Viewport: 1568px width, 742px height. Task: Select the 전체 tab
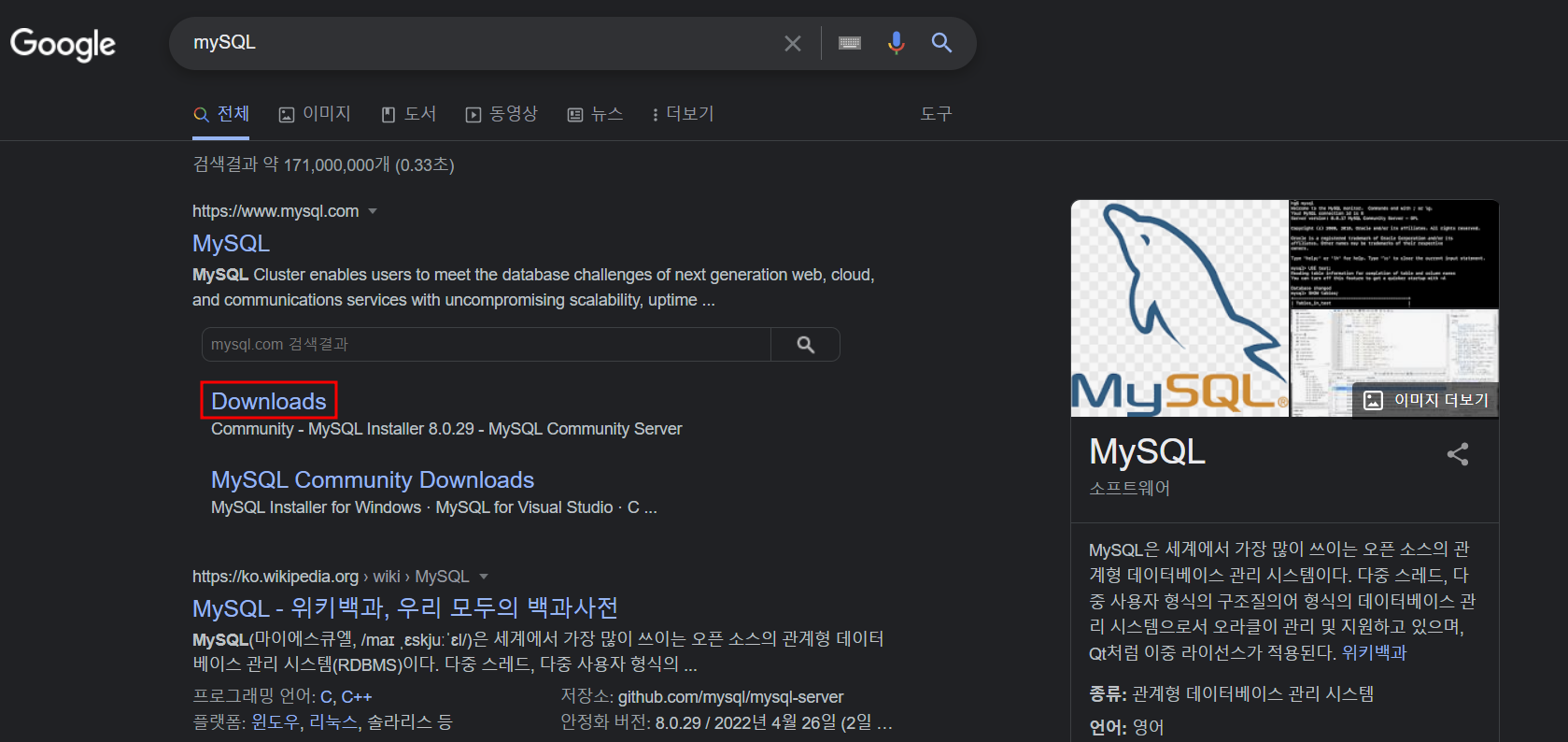(x=221, y=114)
